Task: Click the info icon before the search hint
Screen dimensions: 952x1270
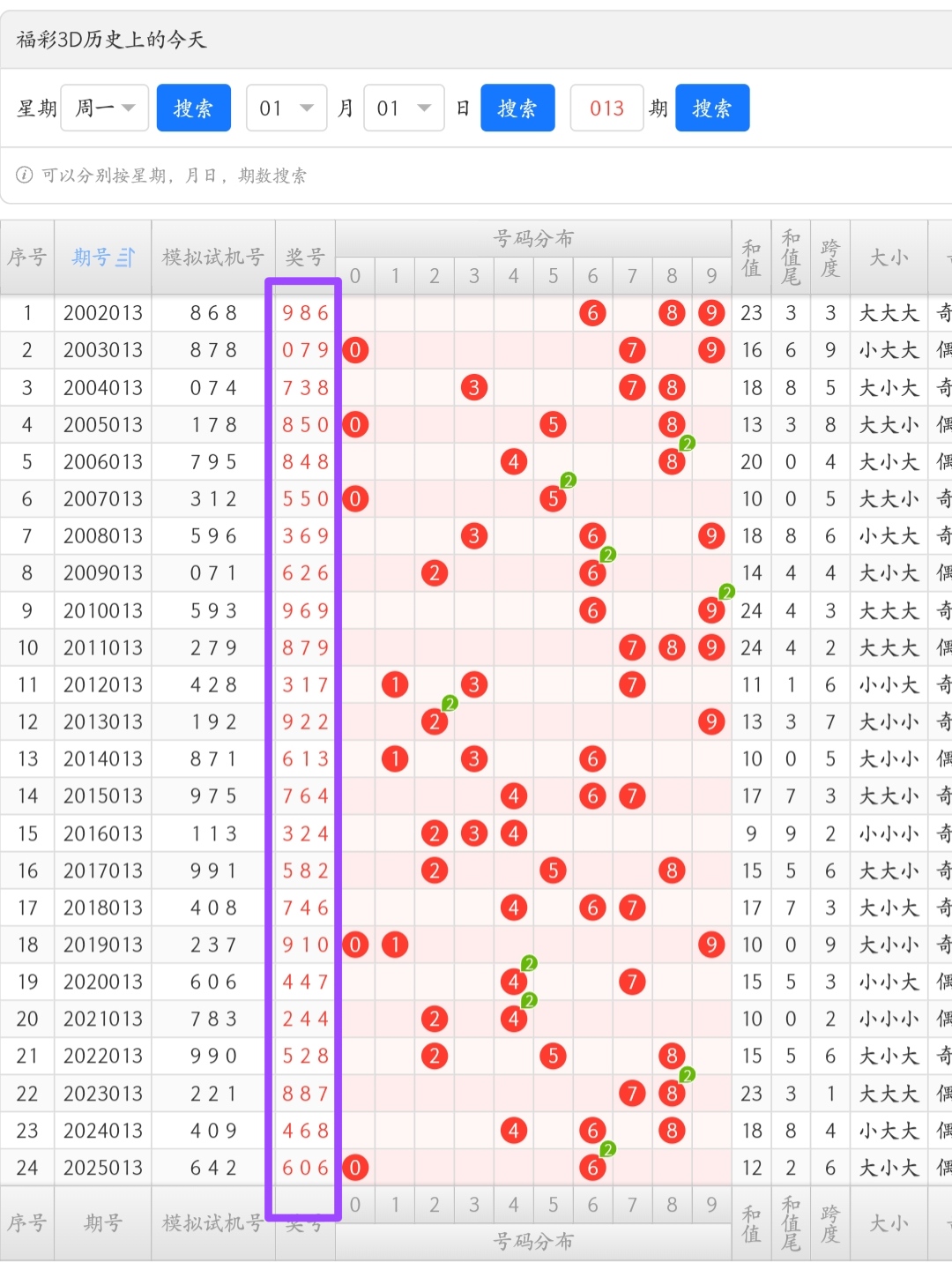Action: (x=25, y=175)
